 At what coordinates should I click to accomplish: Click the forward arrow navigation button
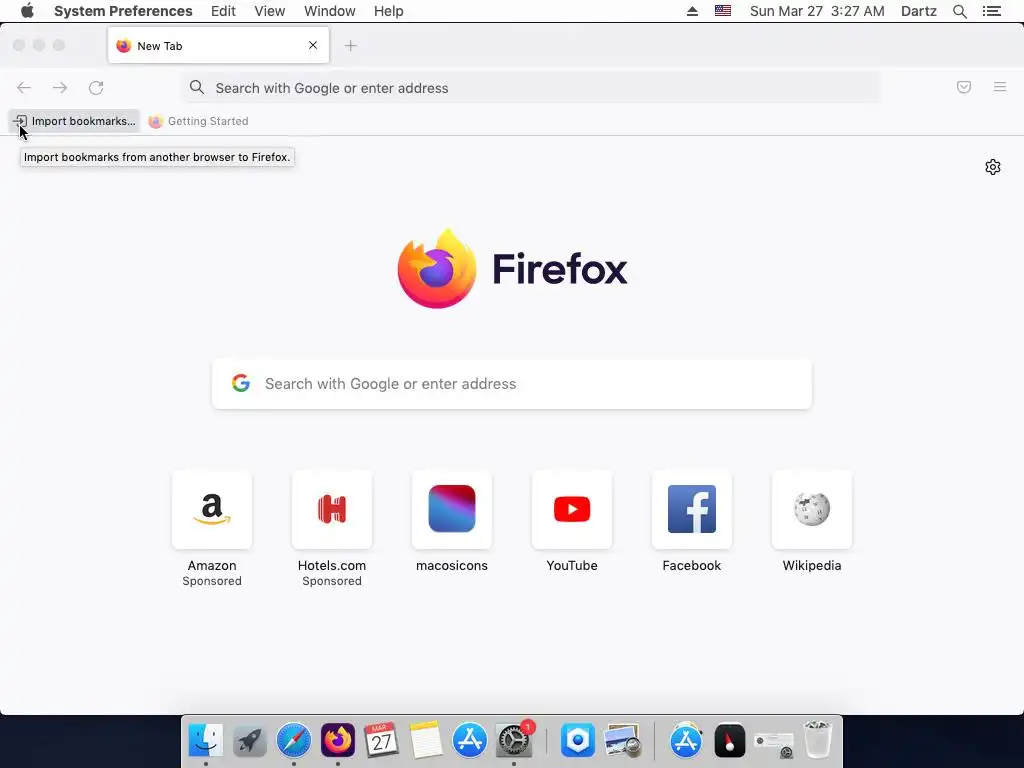[60, 88]
